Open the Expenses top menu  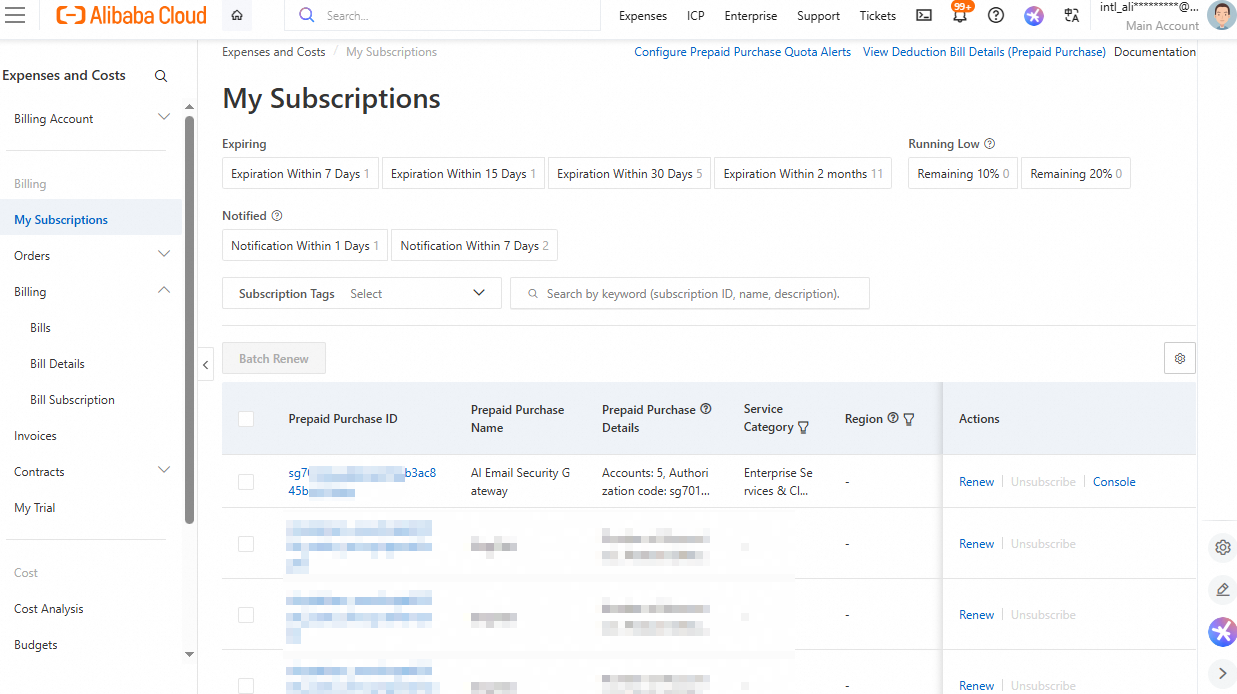(643, 15)
